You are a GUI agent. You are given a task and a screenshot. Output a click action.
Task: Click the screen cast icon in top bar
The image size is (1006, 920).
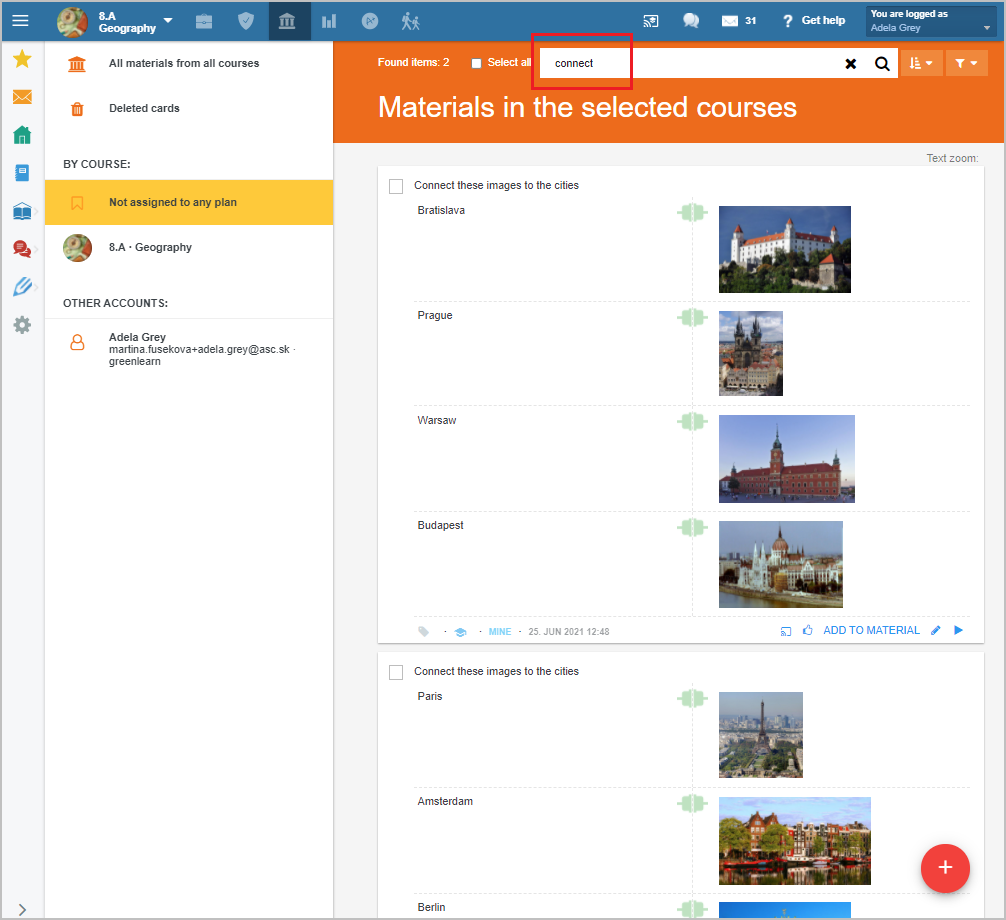tap(651, 21)
